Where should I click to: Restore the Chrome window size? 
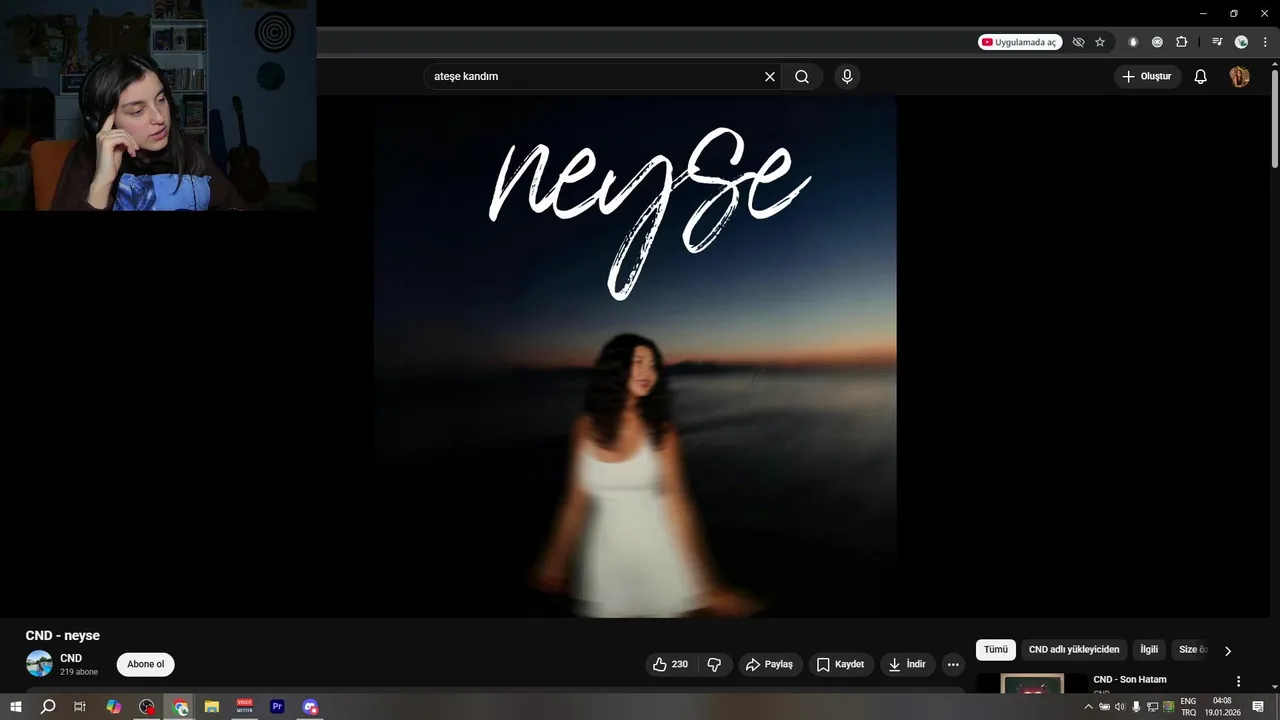1233,13
